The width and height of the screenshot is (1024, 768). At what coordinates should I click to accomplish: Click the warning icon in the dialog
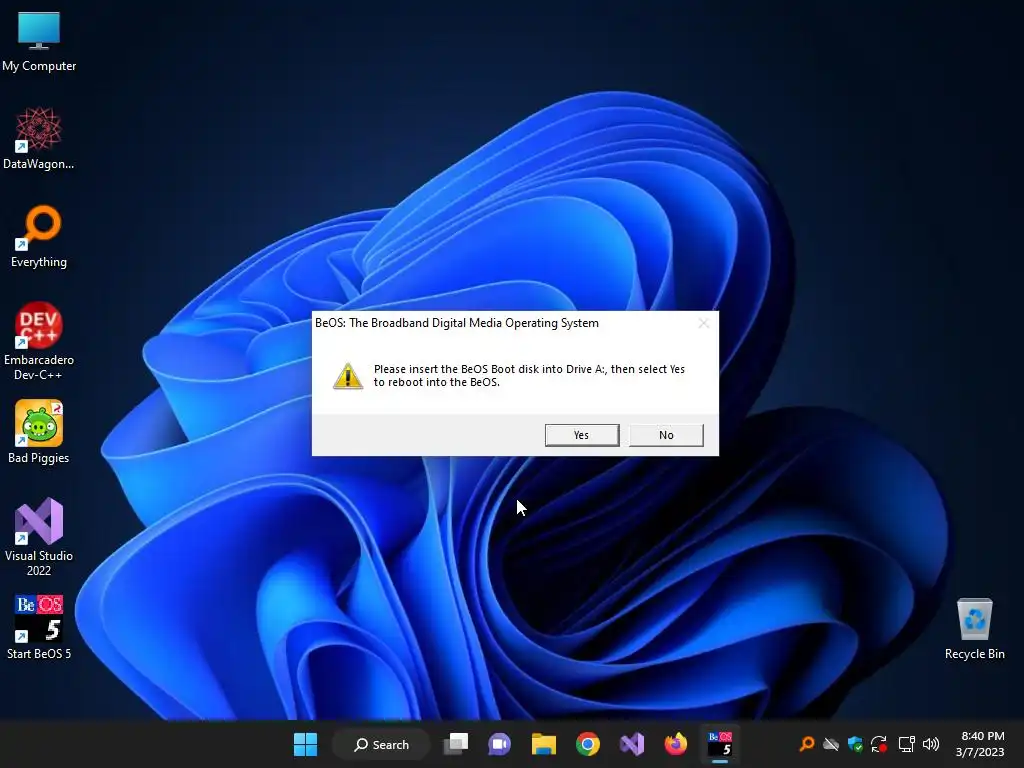(x=348, y=376)
